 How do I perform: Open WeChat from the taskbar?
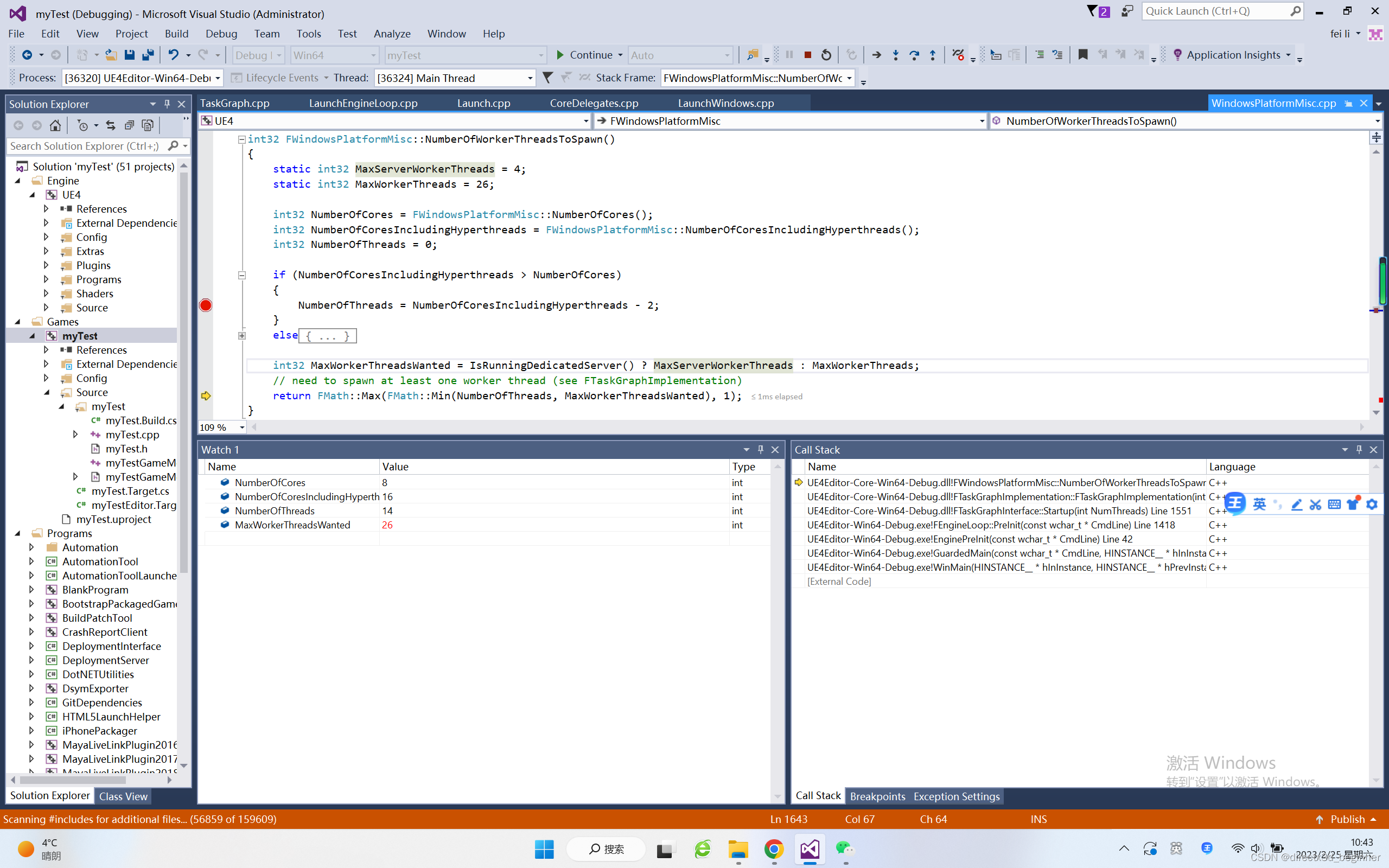[x=845, y=849]
